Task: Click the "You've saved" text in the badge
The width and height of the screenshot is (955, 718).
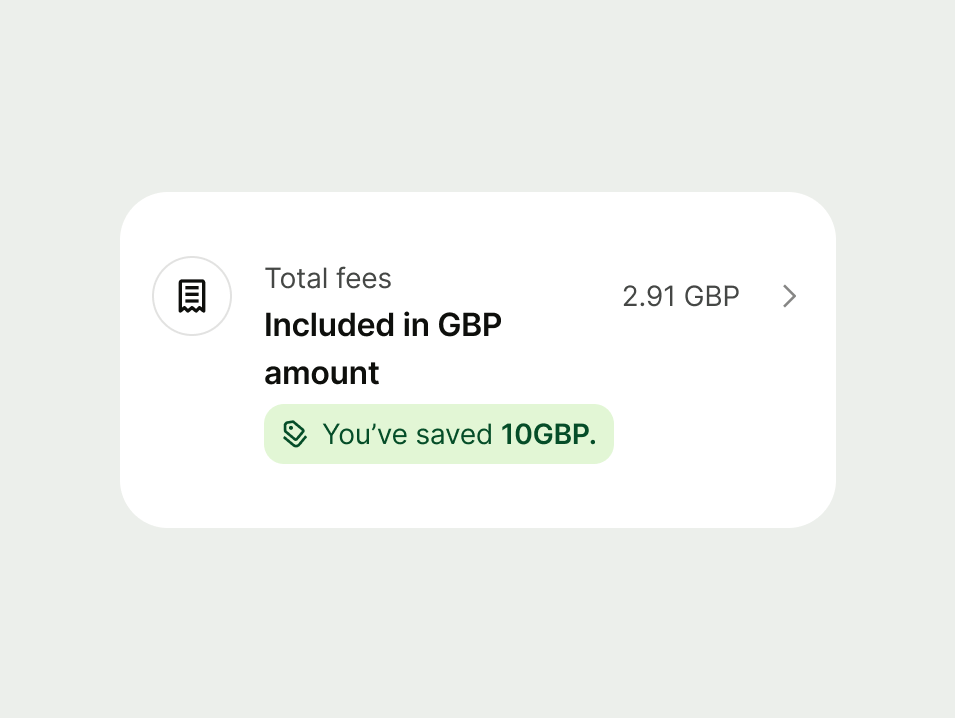Action: (x=408, y=434)
